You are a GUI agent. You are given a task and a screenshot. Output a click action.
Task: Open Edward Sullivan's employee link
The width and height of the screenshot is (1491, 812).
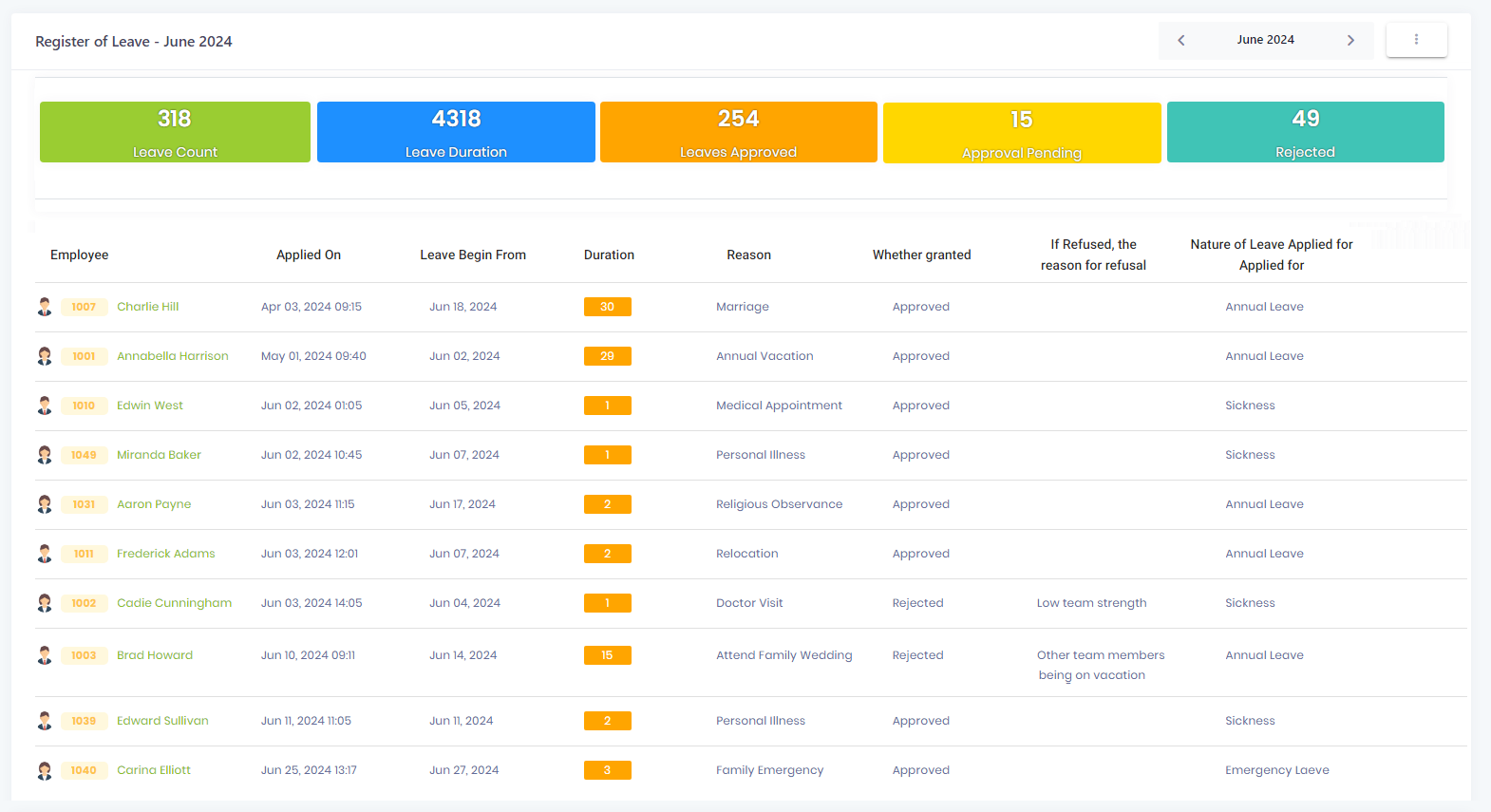(x=162, y=721)
